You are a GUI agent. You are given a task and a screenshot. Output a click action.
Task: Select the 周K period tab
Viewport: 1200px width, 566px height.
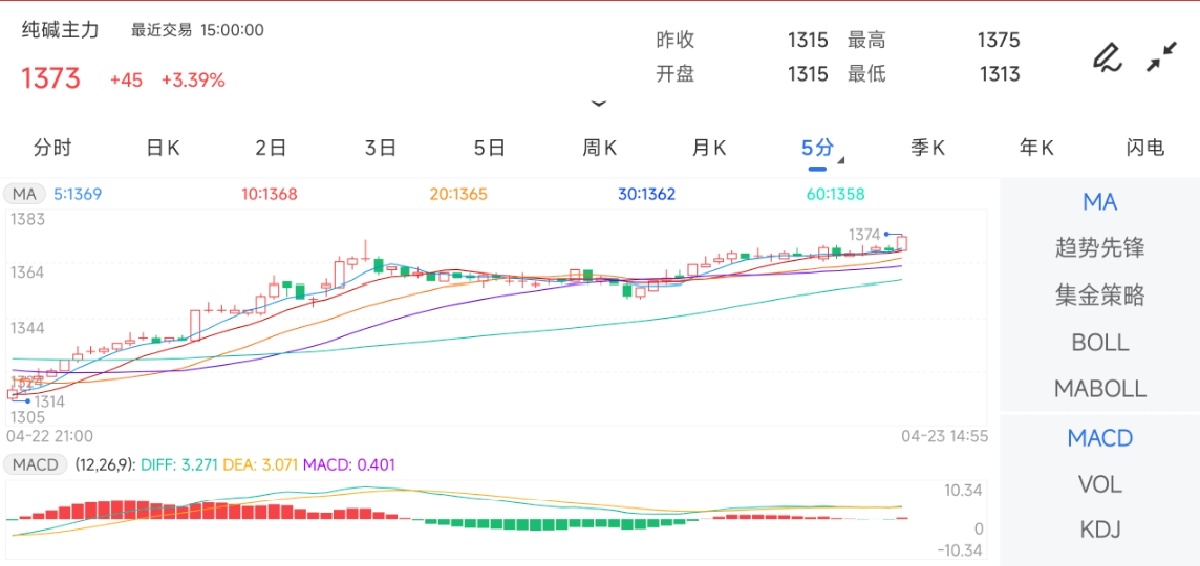pyautogui.click(x=599, y=148)
